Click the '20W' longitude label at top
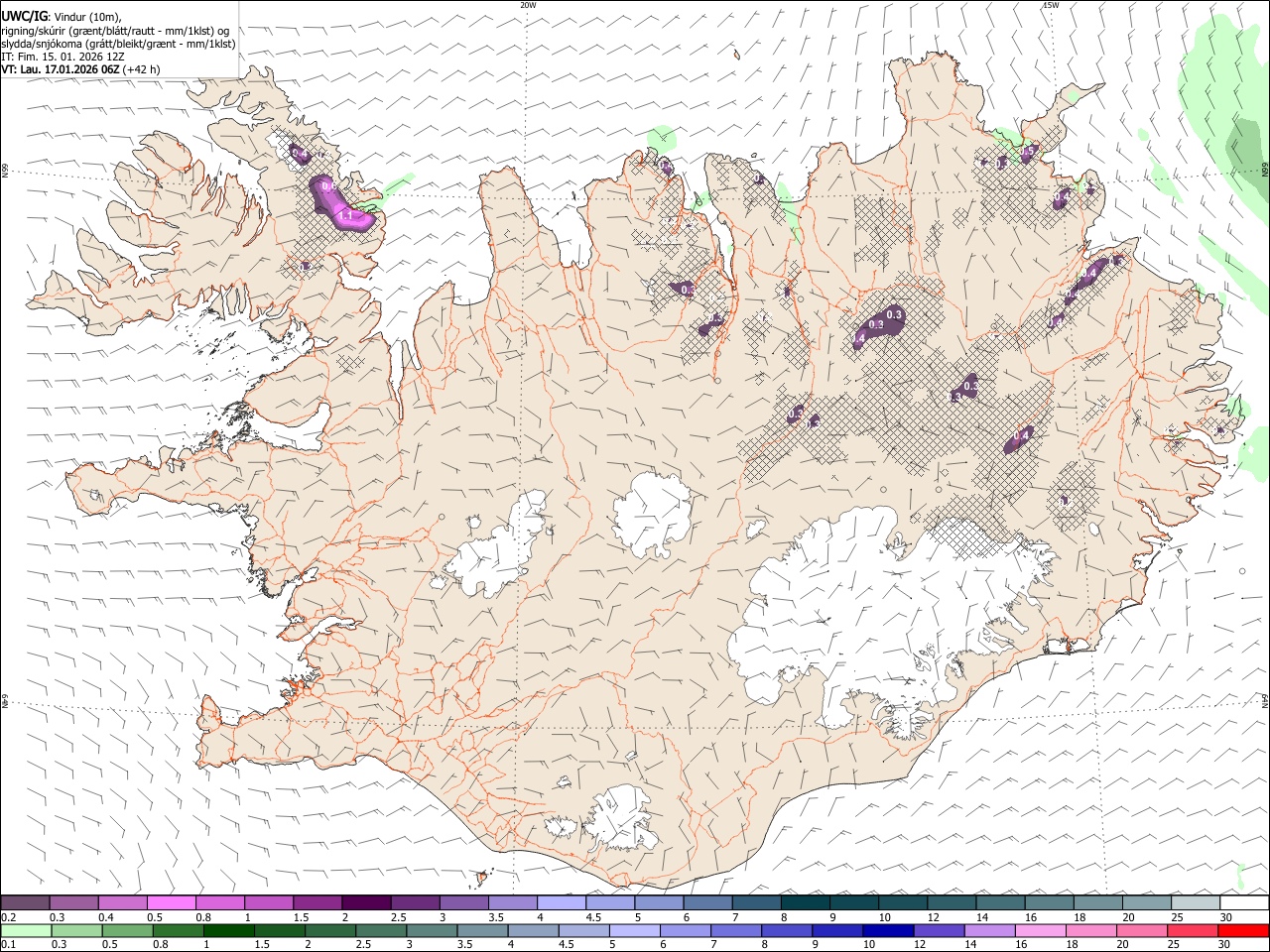Image resolution: width=1270 pixels, height=952 pixels. click(528, 5)
